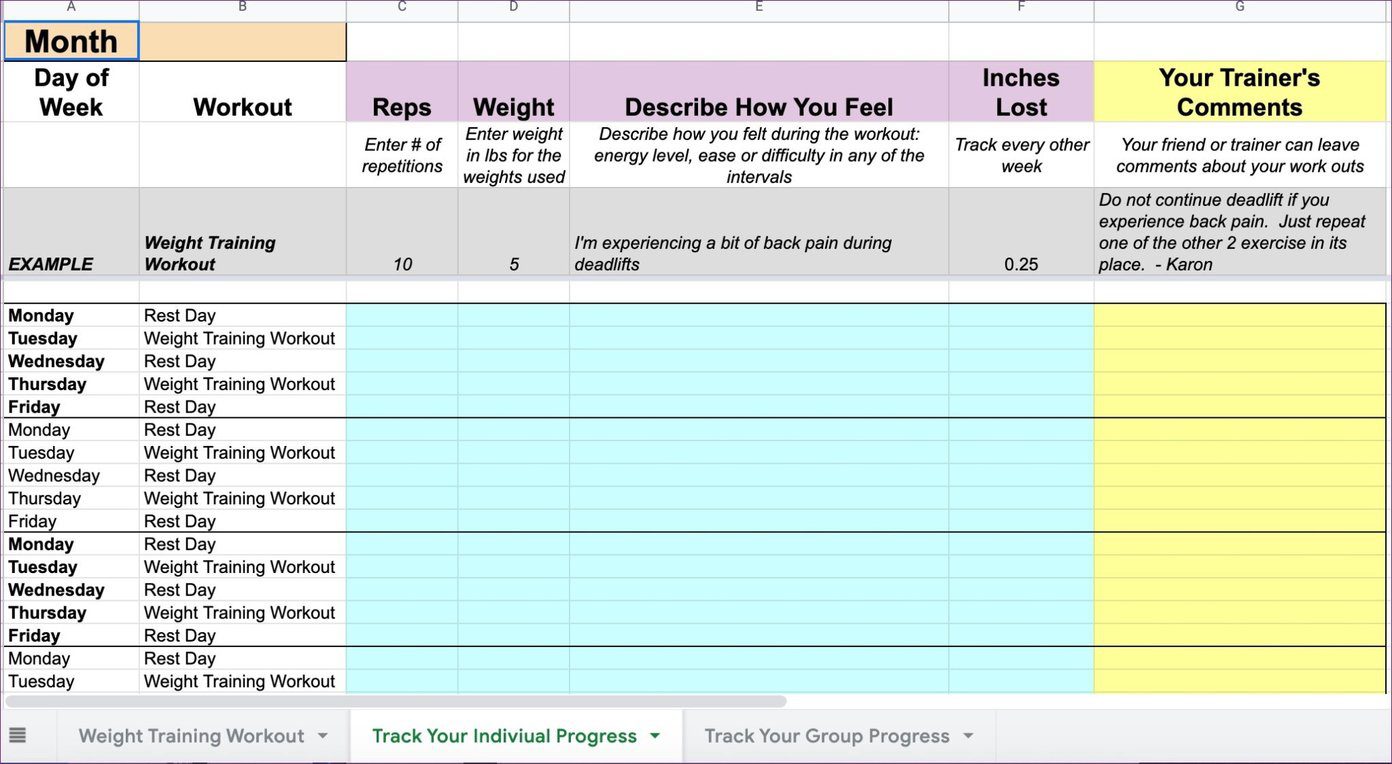The height and width of the screenshot is (764, 1392).
Task: Click the "Inches Lost" heading cell
Action: pyautogui.click(x=1021, y=92)
